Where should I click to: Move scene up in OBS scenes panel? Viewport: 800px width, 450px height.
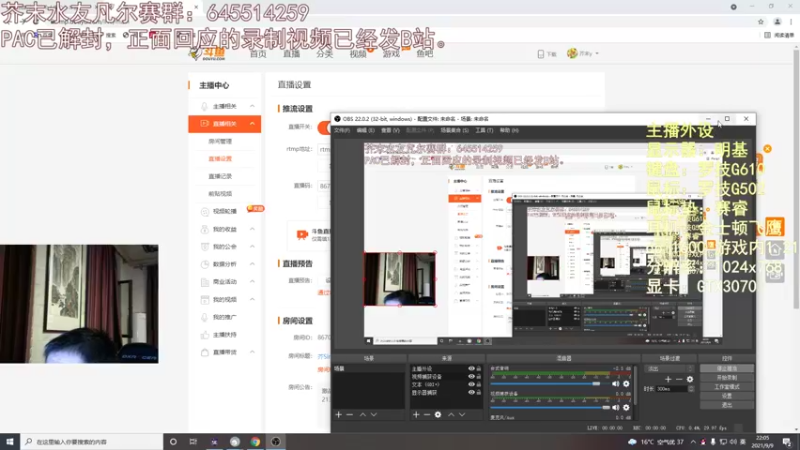tap(363, 415)
